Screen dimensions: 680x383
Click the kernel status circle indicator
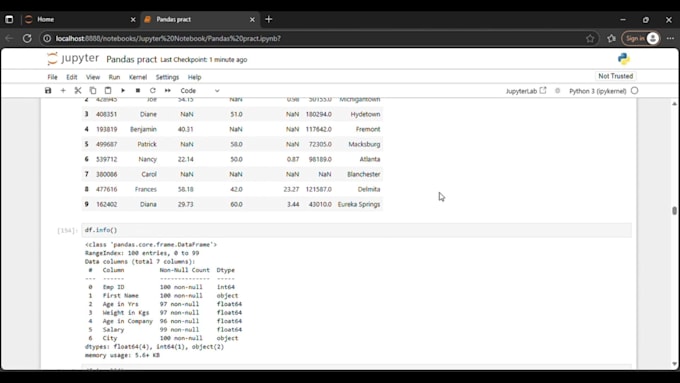(x=634, y=91)
